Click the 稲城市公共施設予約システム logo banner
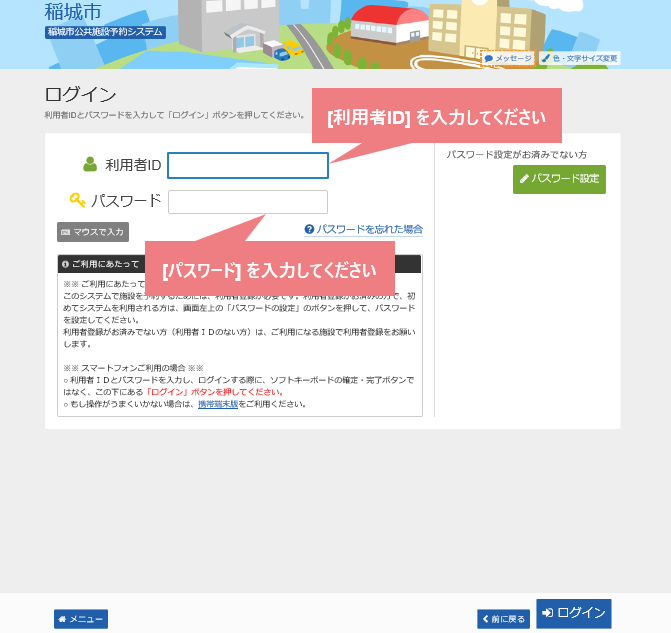The width and height of the screenshot is (671, 633). [x=105, y=32]
